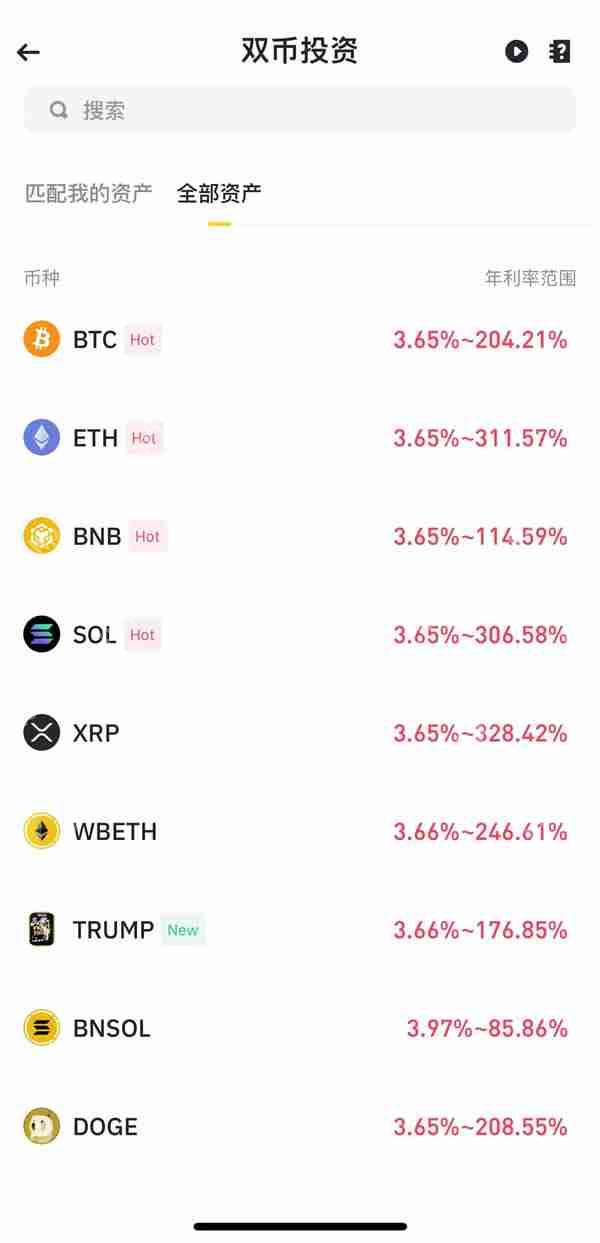Click the BNB coin icon

coord(40,536)
